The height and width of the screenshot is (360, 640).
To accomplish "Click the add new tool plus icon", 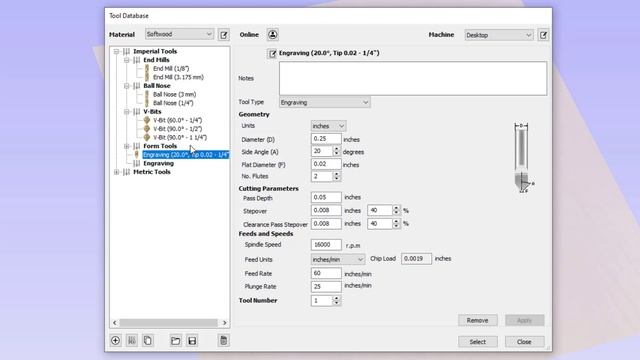I will point(116,340).
